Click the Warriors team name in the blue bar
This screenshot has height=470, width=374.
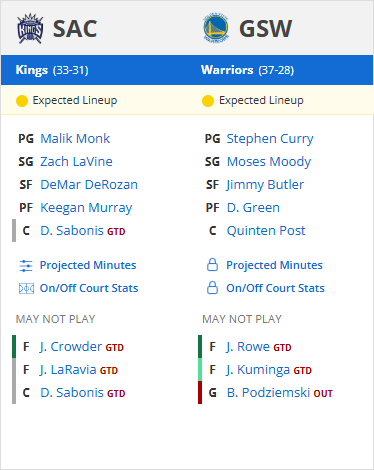pos(227,70)
